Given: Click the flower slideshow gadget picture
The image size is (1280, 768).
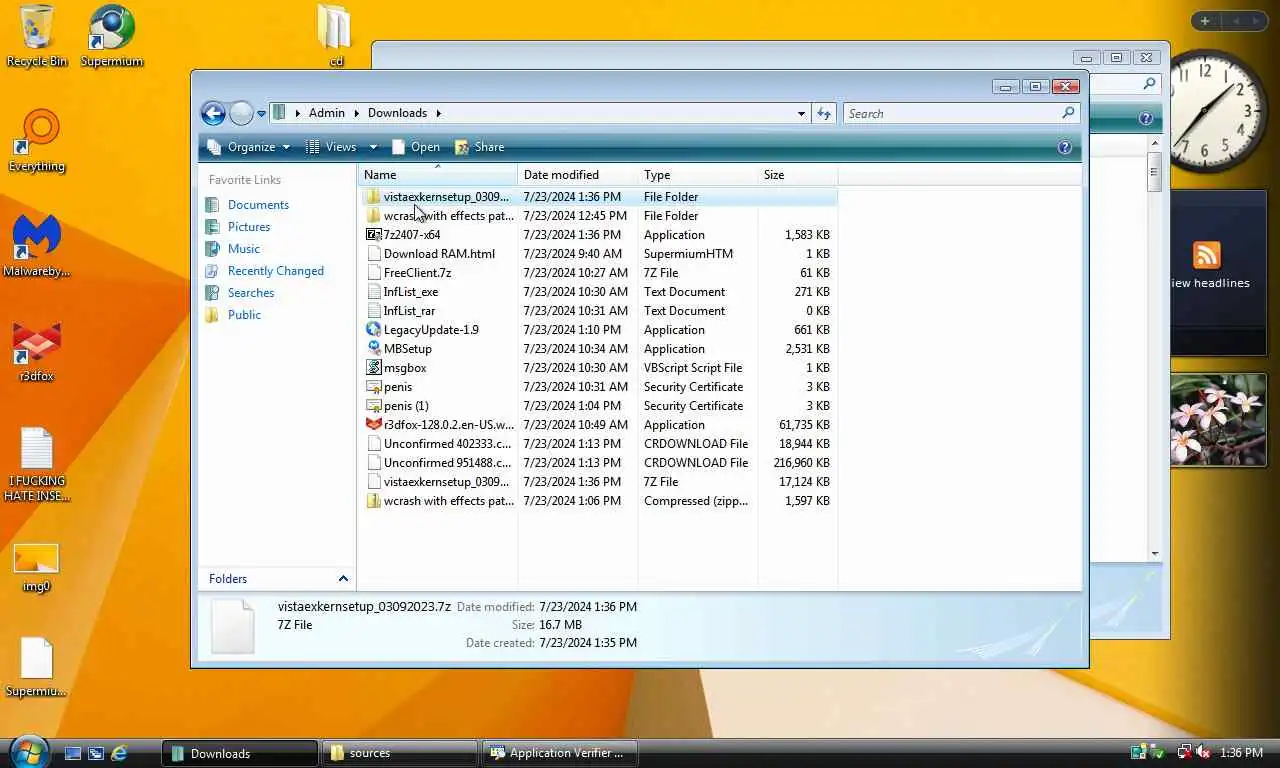Looking at the screenshot, I should pos(1218,420).
